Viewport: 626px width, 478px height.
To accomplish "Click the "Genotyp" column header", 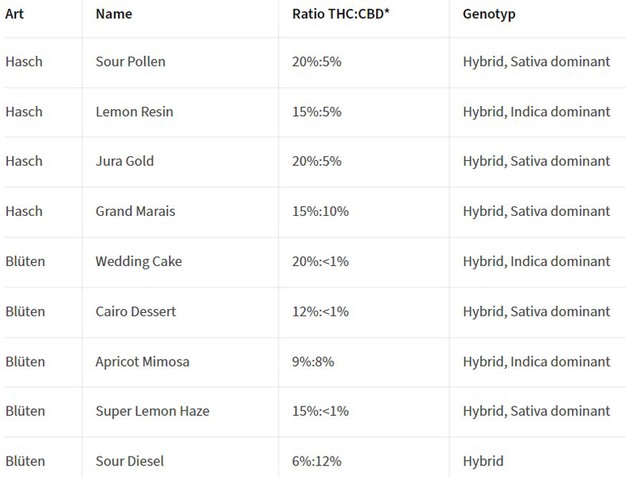I will [490, 15].
